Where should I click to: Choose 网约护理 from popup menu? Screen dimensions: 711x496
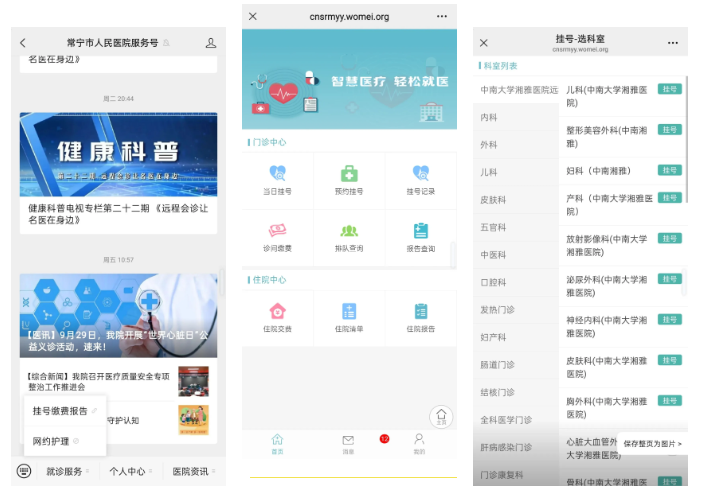[54, 441]
